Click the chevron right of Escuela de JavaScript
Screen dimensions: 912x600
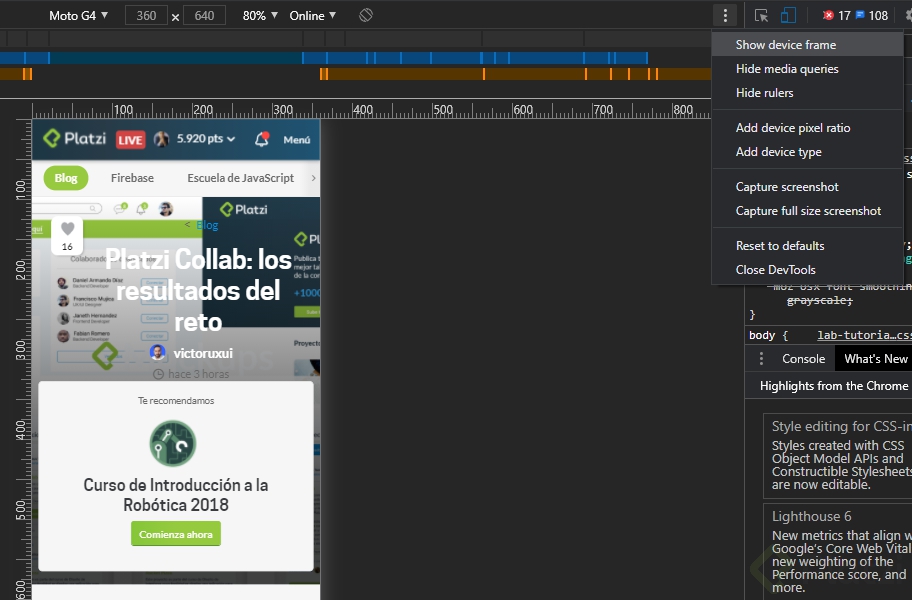pos(314,178)
